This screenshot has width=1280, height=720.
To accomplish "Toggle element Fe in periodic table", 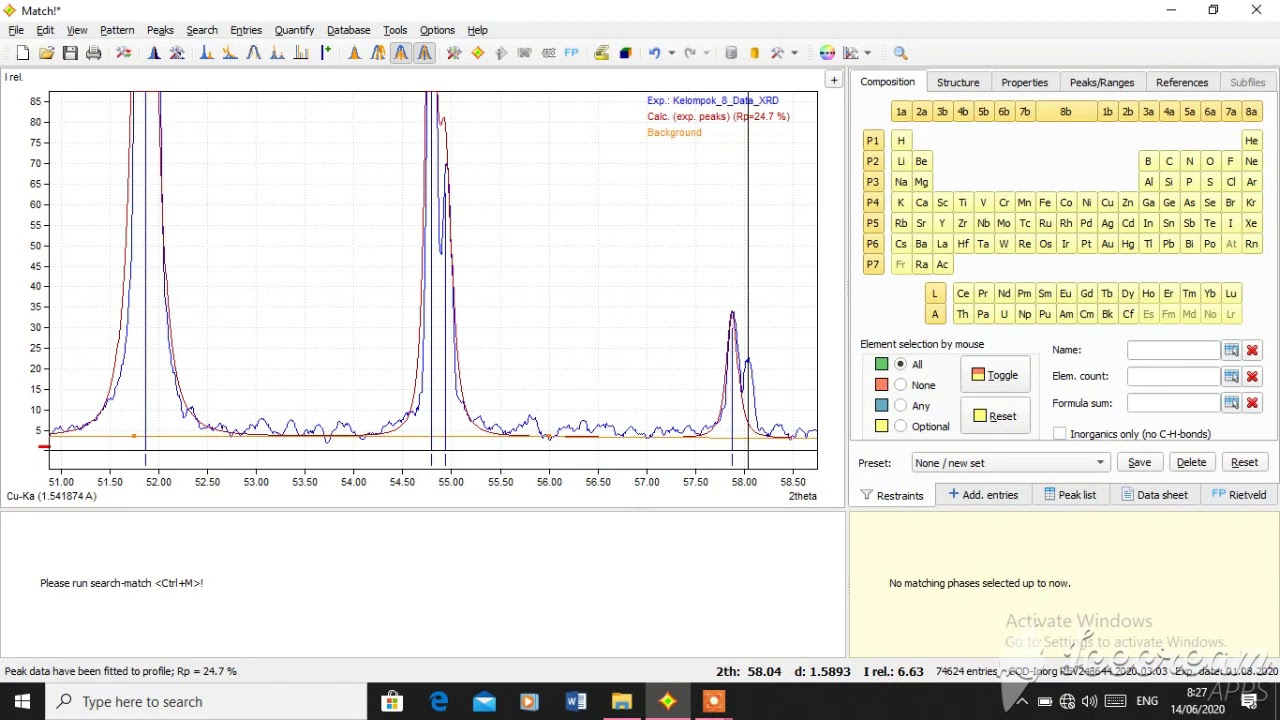I will 1045,202.
